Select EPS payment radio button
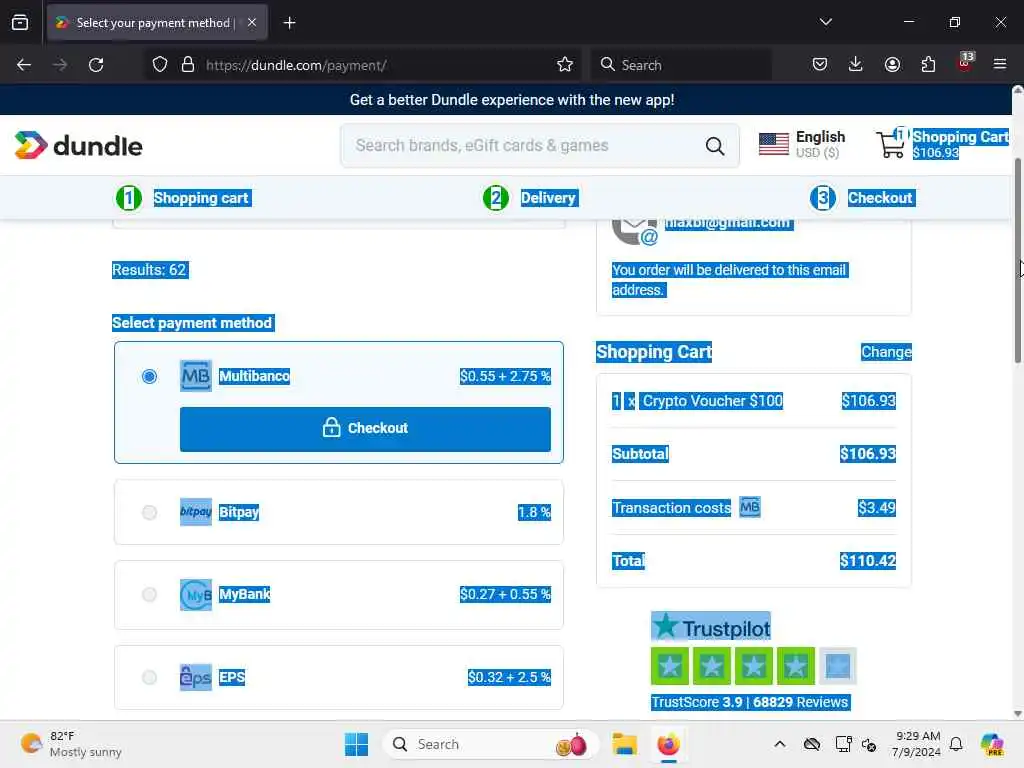 point(150,677)
